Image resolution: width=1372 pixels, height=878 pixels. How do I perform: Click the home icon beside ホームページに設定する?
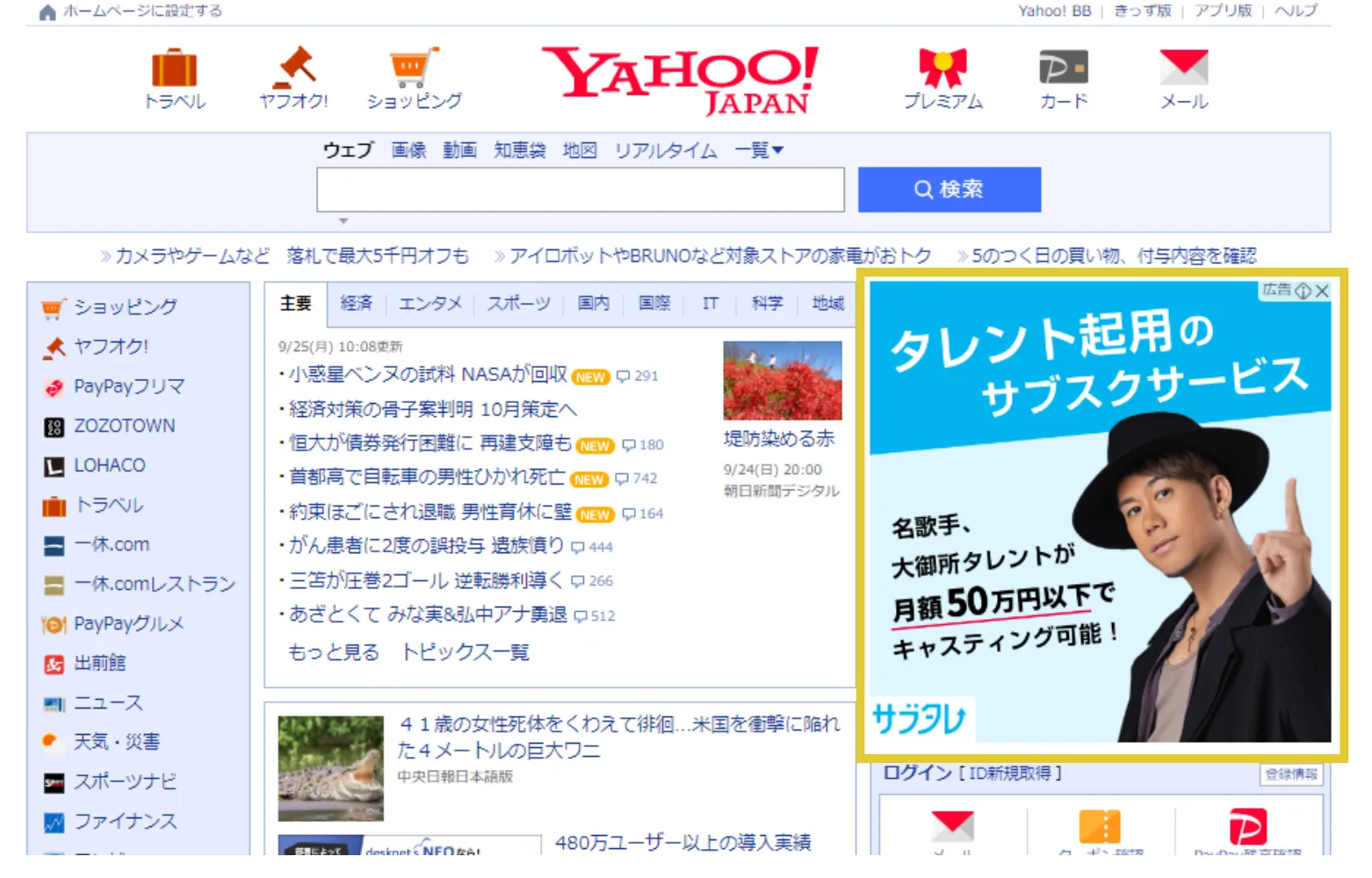click(47, 11)
